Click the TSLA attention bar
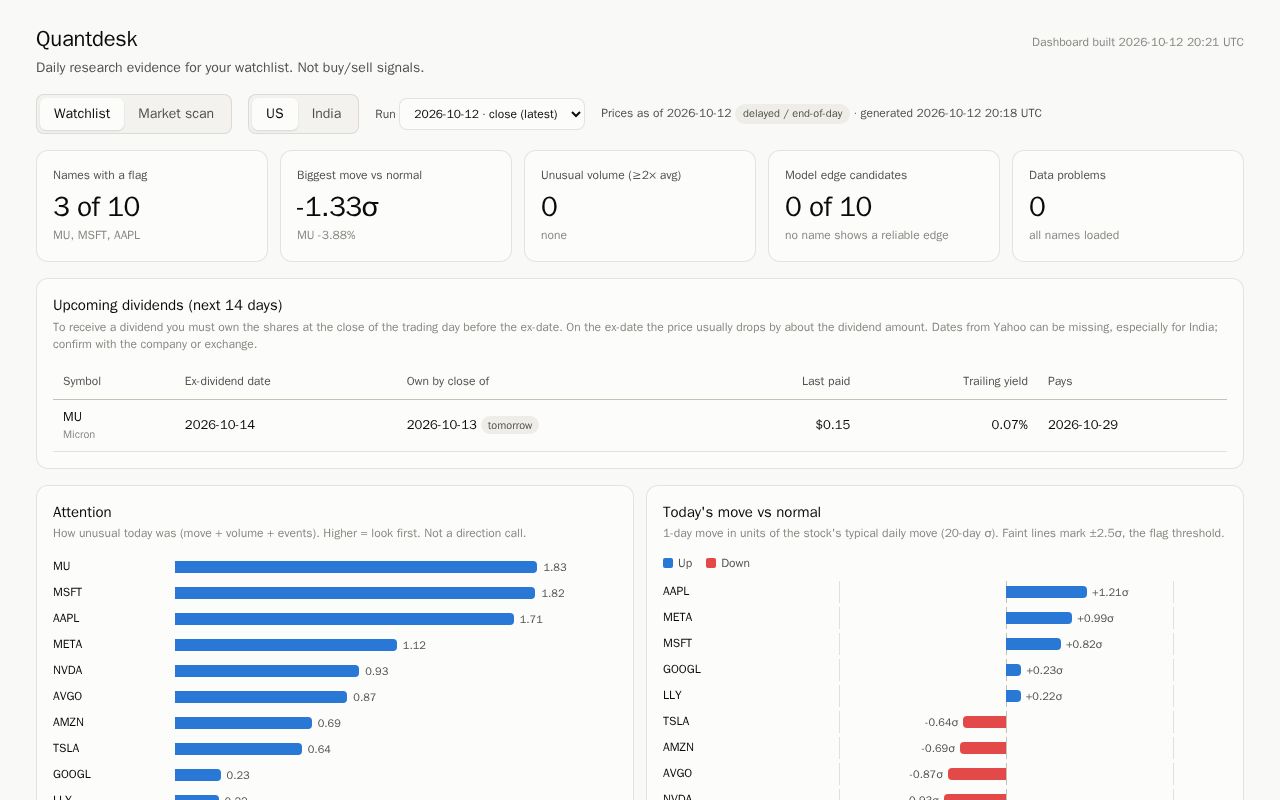 pyautogui.click(x=238, y=749)
